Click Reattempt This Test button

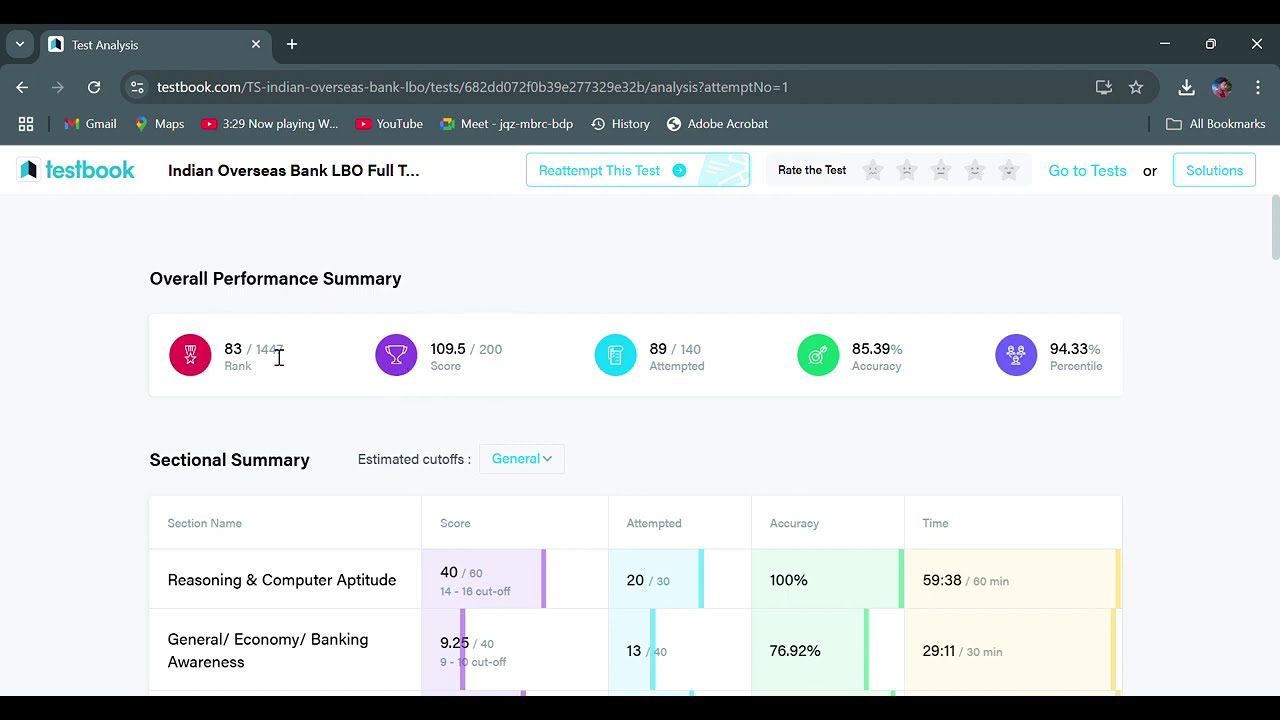pyautogui.click(x=638, y=170)
